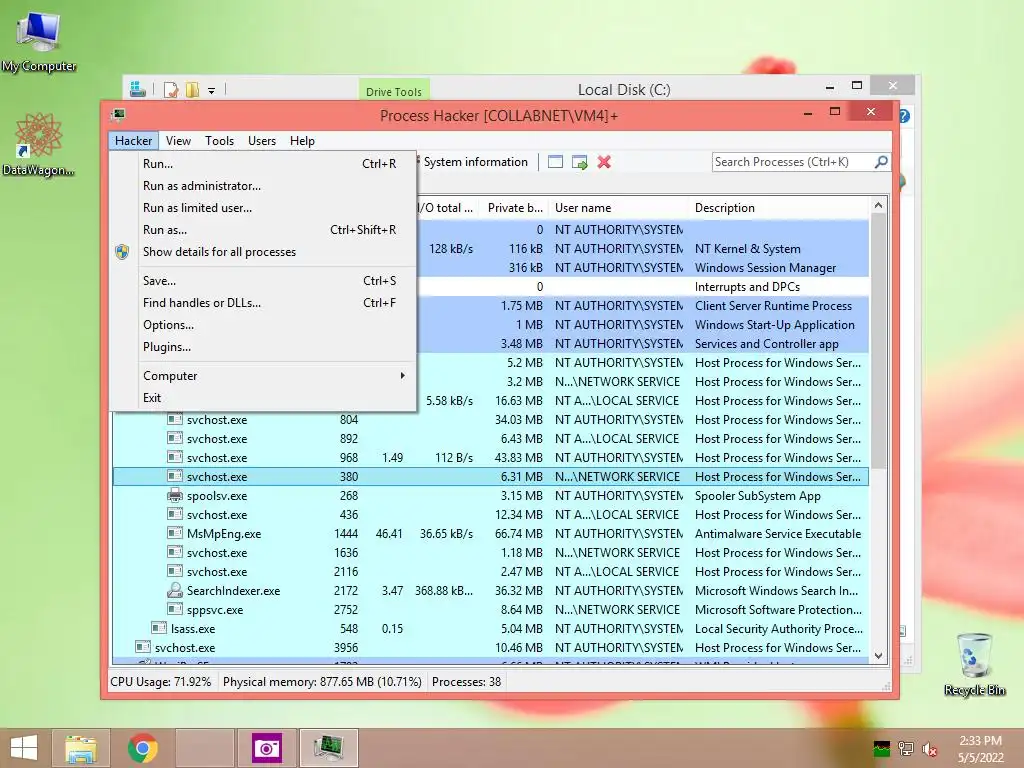
Task: Click the Windows Start button
Action: pos(24,748)
